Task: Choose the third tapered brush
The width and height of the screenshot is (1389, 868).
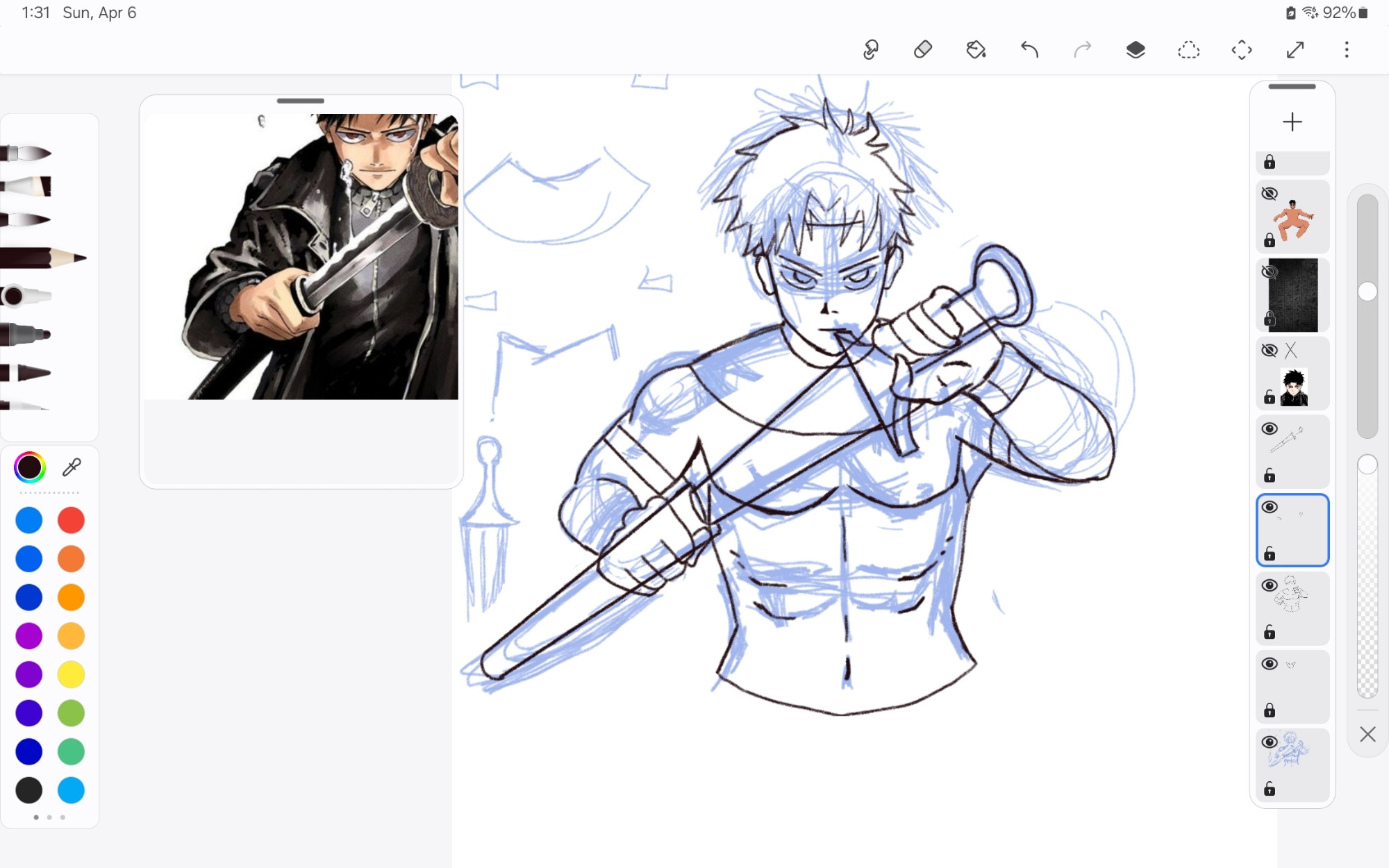Action: click(26, 220)
